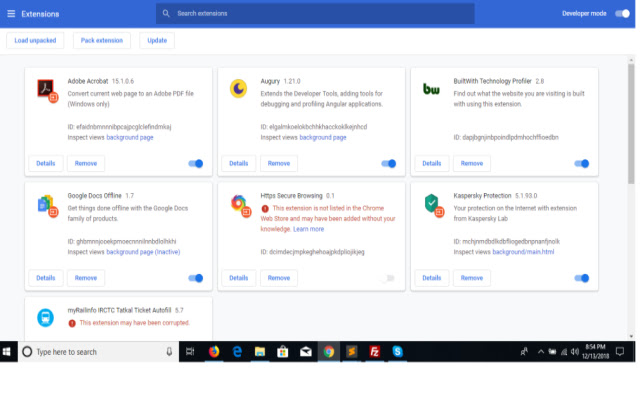Disable the BuiltWith Technology Profiler extension
This screenshot has height=400, width=640.
click(x=582, y=164)
